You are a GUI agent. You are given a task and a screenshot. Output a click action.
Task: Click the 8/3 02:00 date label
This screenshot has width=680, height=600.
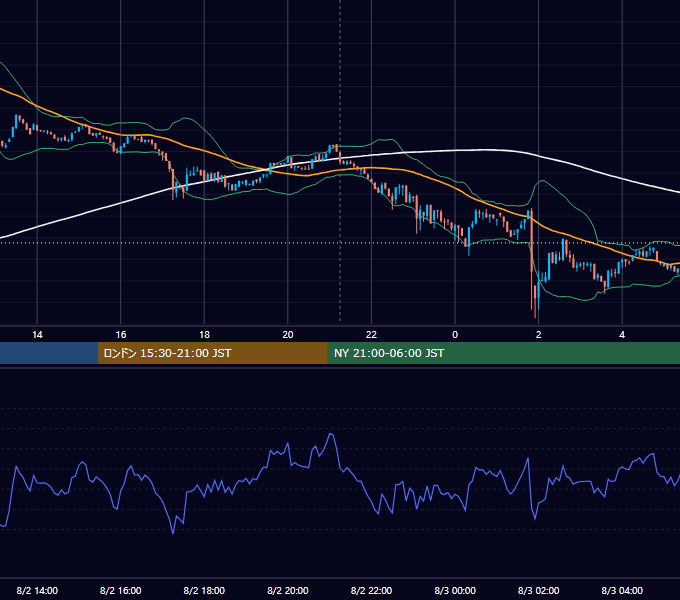click(539, 590)
